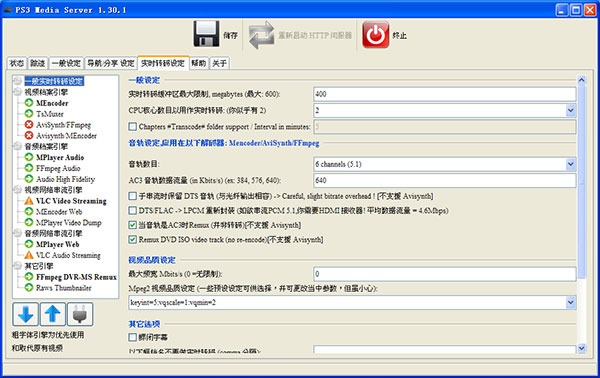Click green icon beside FFmpeg DVR-MS Remux

[29, 277]
